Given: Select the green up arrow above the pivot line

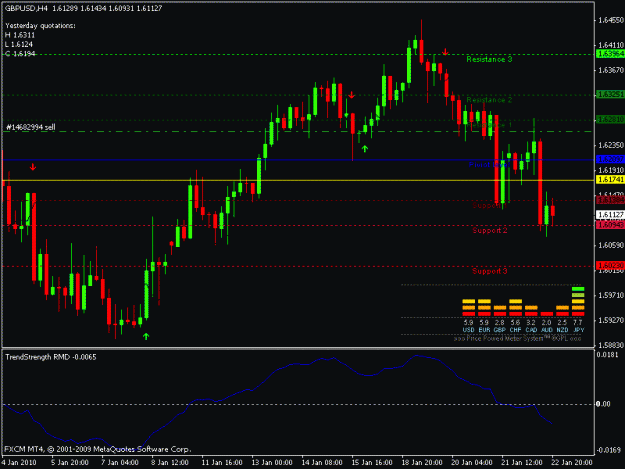Looking at the screenshot, I should [364, 149].
